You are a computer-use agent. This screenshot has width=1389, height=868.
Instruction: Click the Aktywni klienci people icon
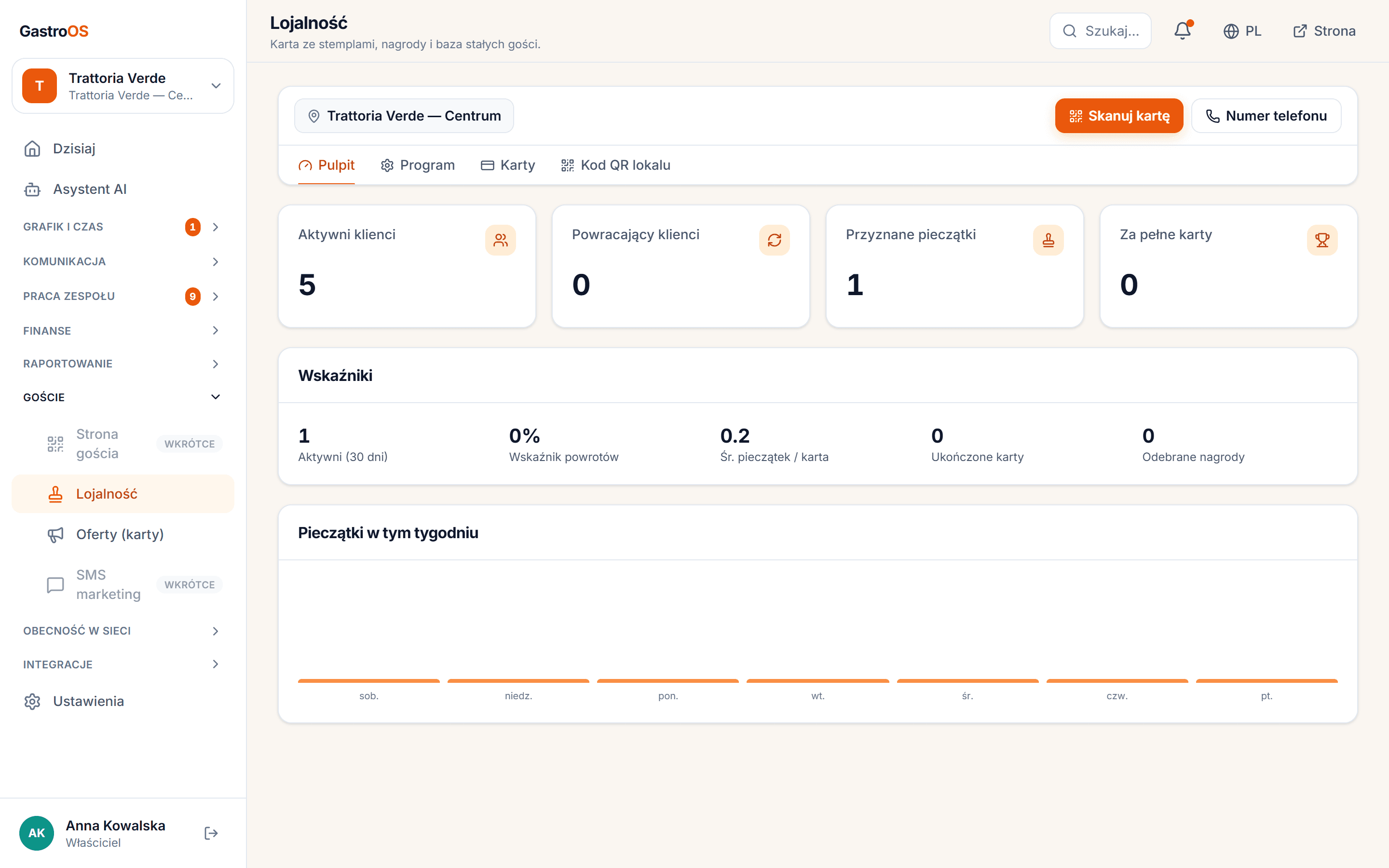(501, 240)
